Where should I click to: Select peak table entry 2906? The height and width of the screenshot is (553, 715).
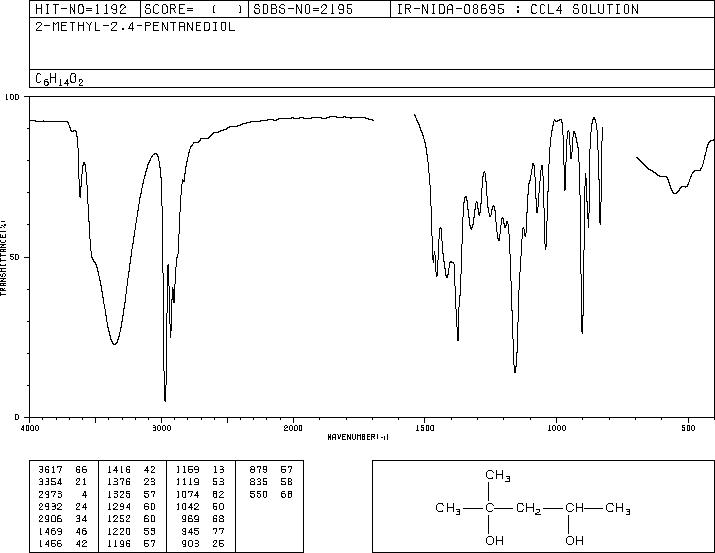pyautogui.click(x=50, y=519)
